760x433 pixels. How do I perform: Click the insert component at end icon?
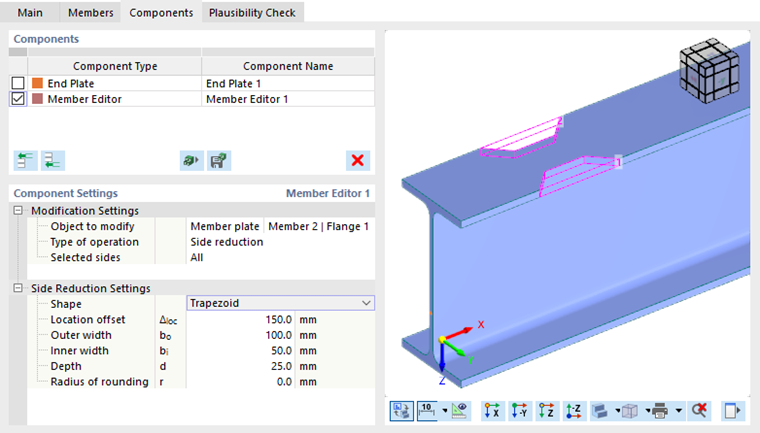tap(53, 160)
